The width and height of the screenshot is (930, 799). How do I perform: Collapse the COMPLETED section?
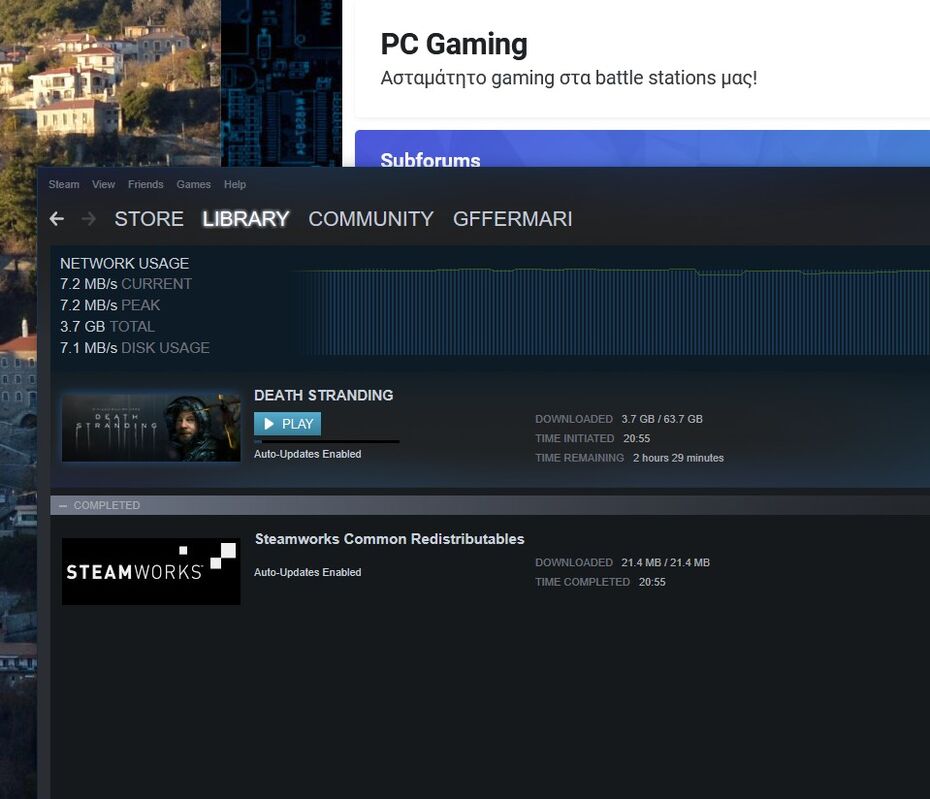(x=63, y=505)
